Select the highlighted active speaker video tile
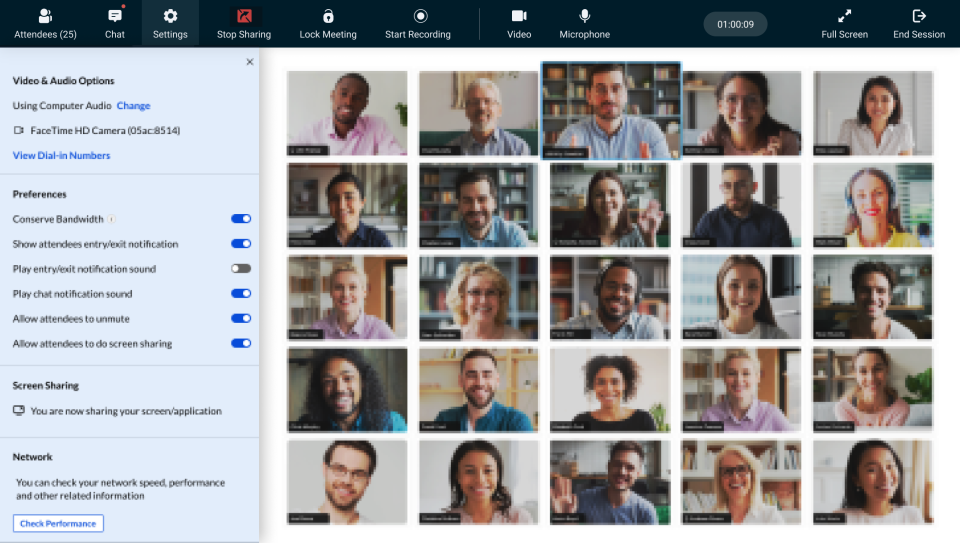Image resolution: width=960 pixels, height=543 pixels. (x=611, y=111)
